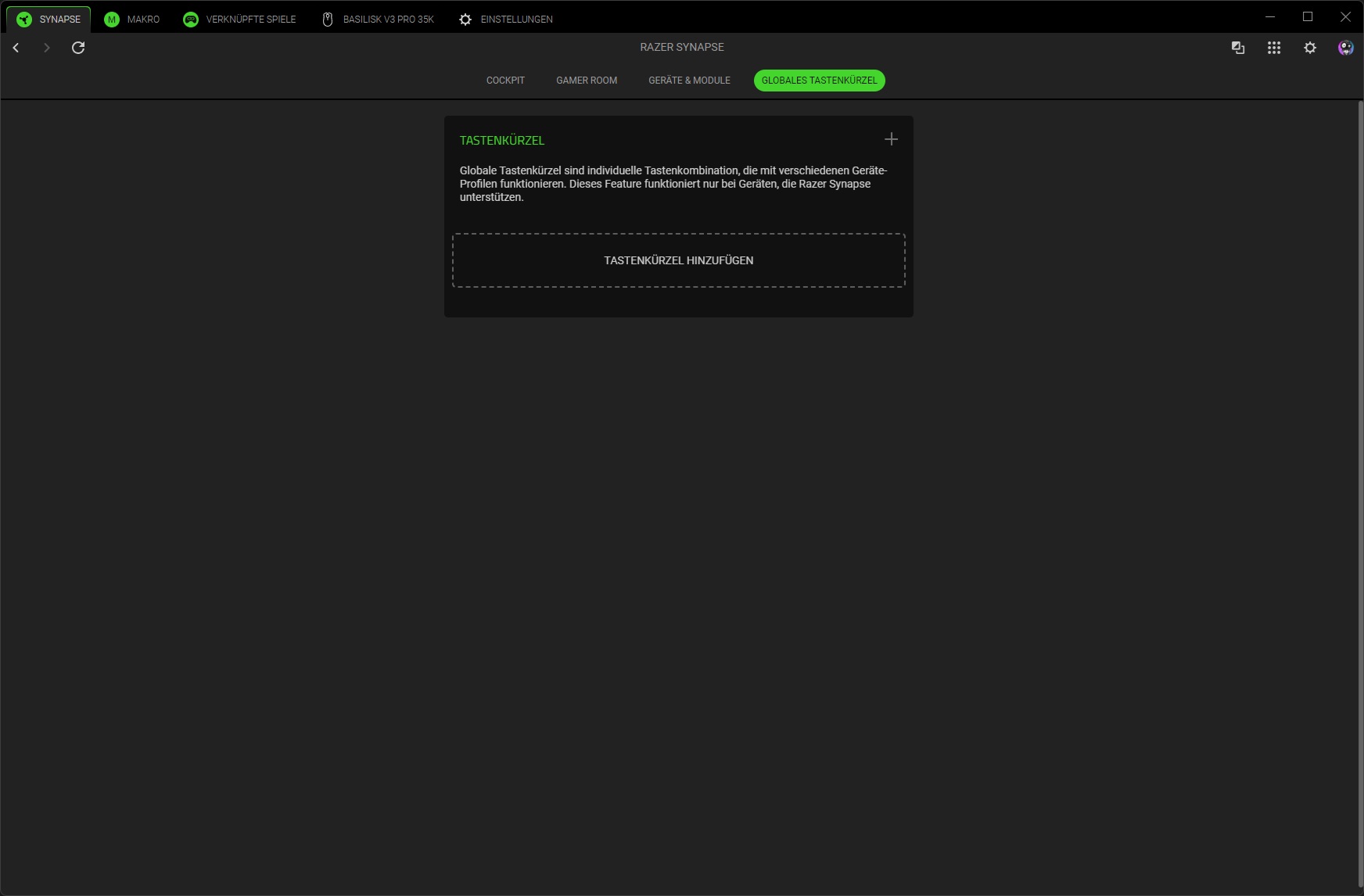The image size is (1364, 896).
Task: Switch to the Makro tab
Action: pyautogui.click(x=132, y=20)
